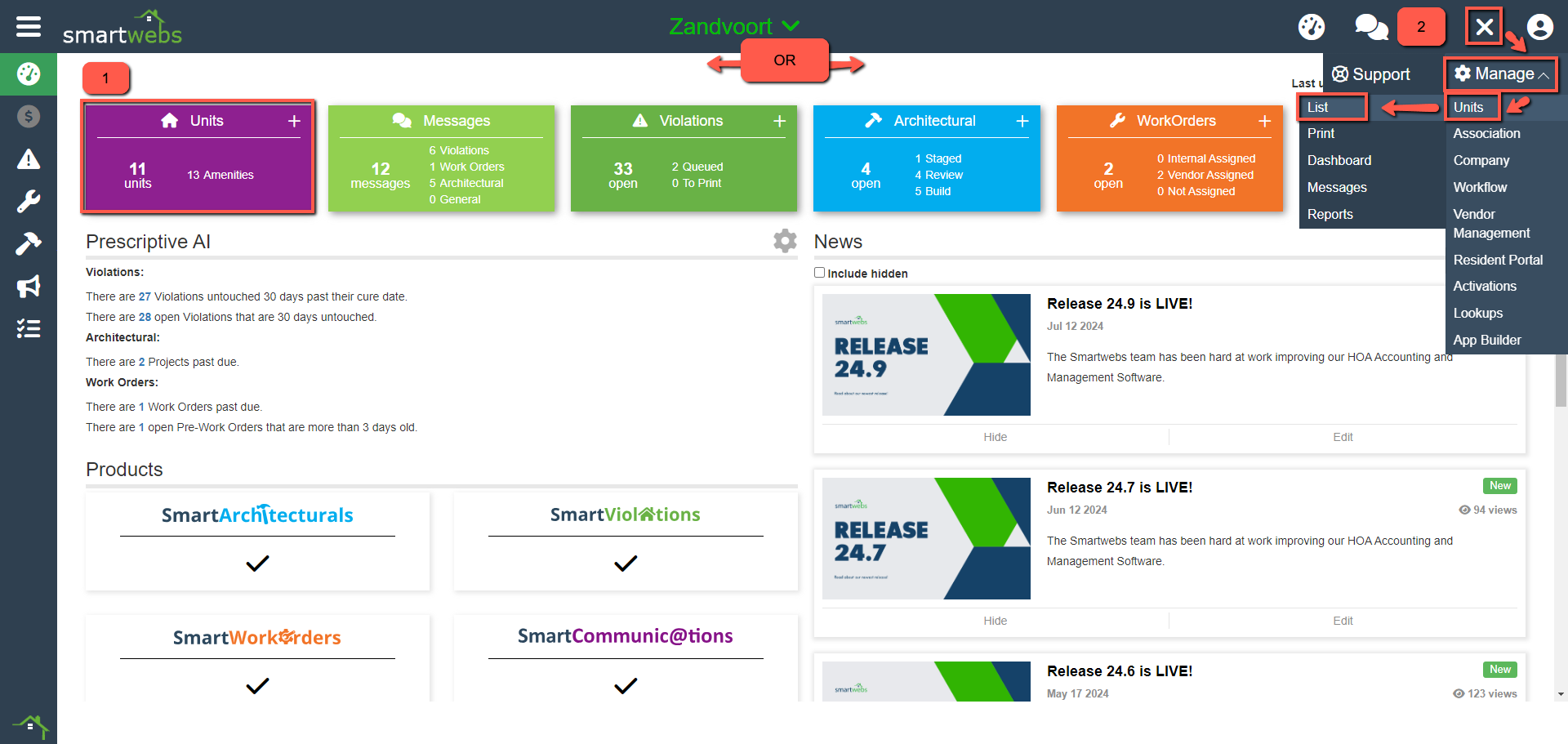The image size is (1568, 744).
Task: Click the page vertical scrollbar thumb
Action: click(1561, 382)
